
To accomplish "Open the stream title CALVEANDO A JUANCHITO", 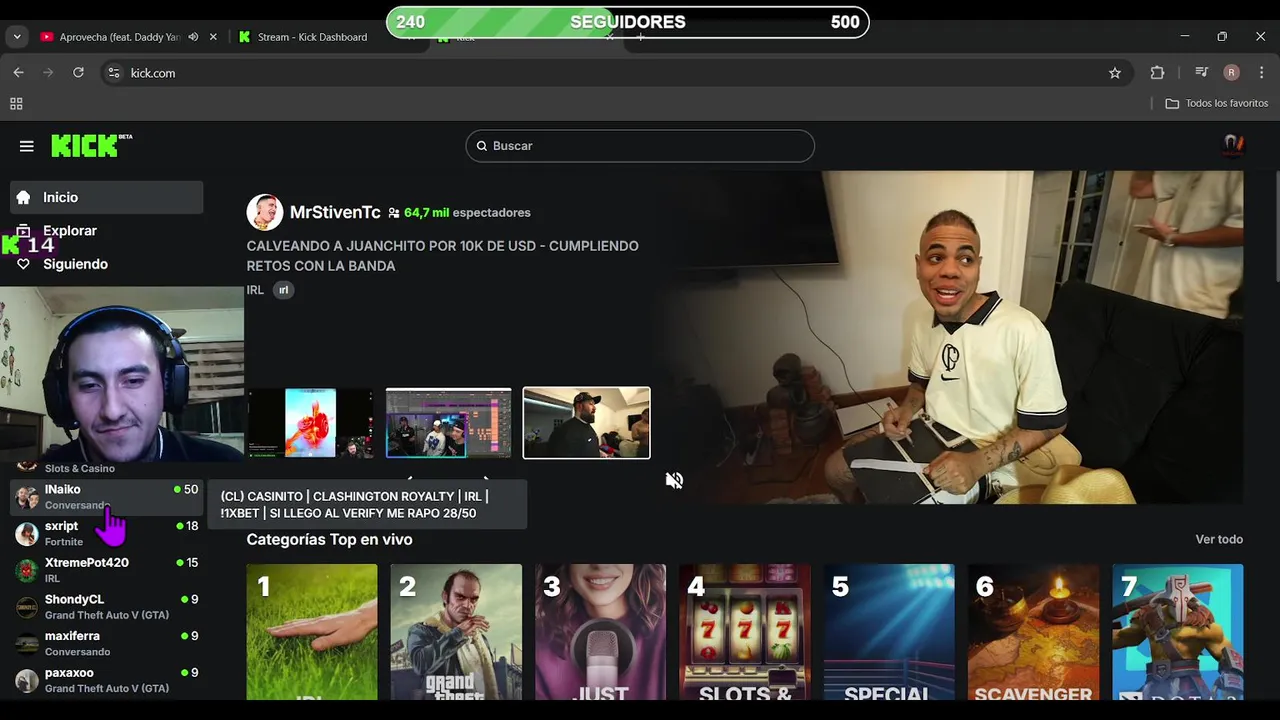I will (443, 256).
